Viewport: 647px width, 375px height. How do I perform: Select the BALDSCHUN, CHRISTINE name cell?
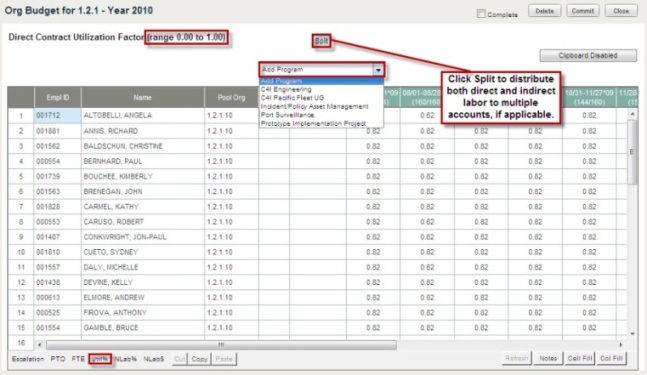tap(143, 146)
